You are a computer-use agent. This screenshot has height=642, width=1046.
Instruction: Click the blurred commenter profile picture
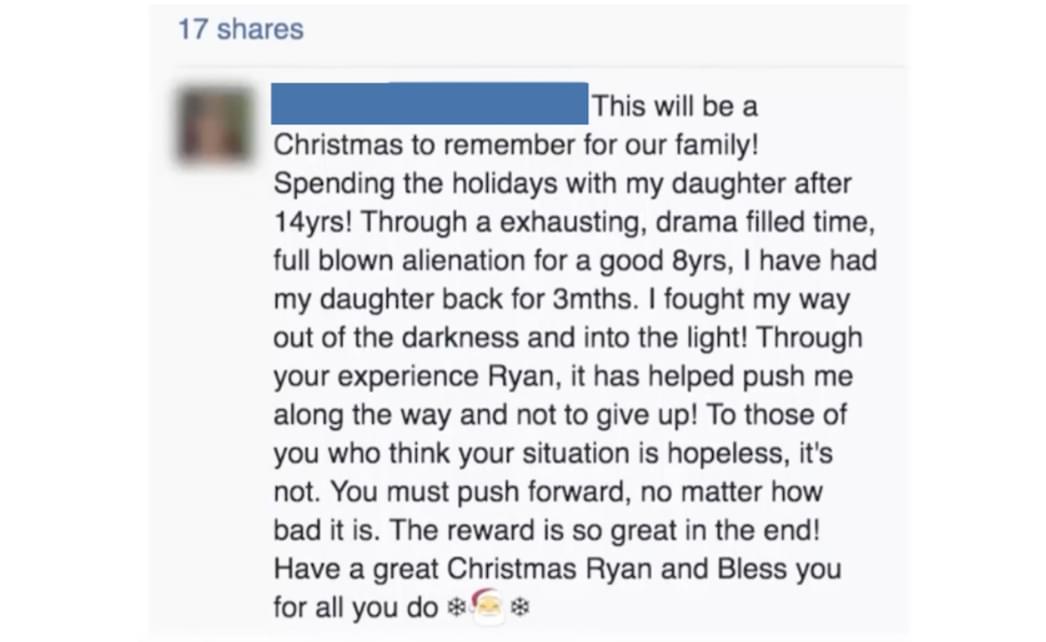(x=215, y=123)
